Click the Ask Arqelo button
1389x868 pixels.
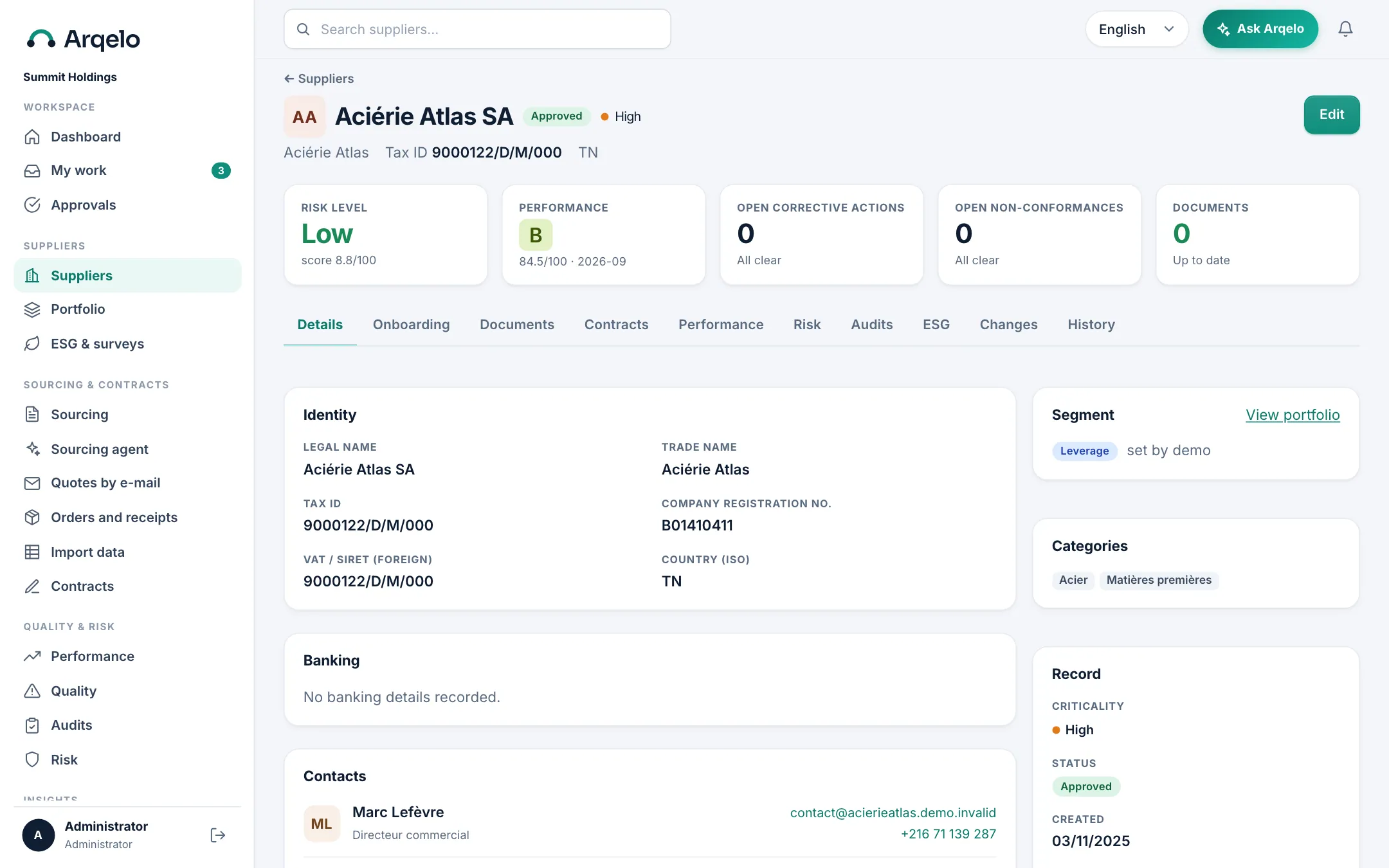(1260, 29)
